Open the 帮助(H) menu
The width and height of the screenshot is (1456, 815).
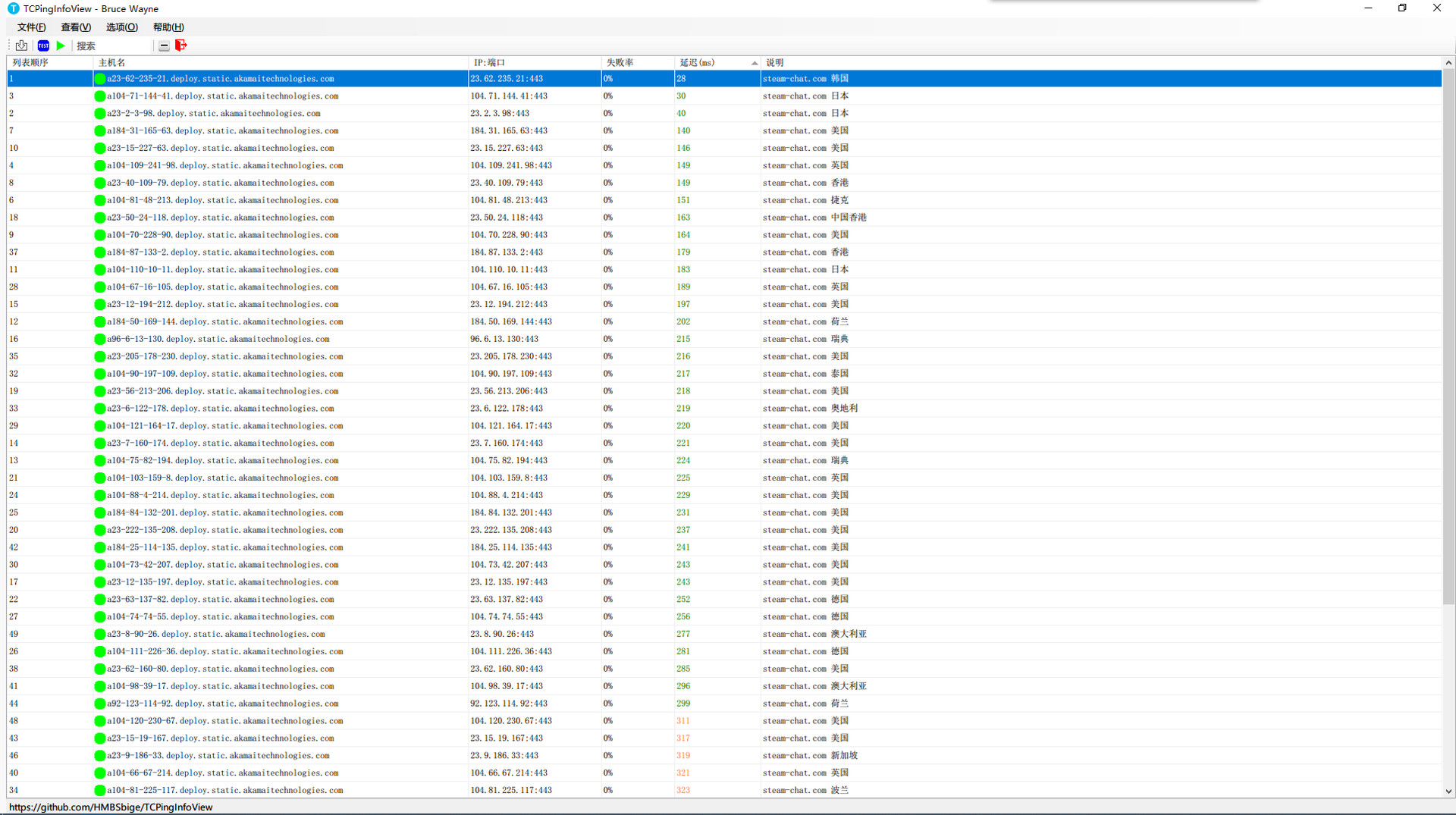click(168, 27)
